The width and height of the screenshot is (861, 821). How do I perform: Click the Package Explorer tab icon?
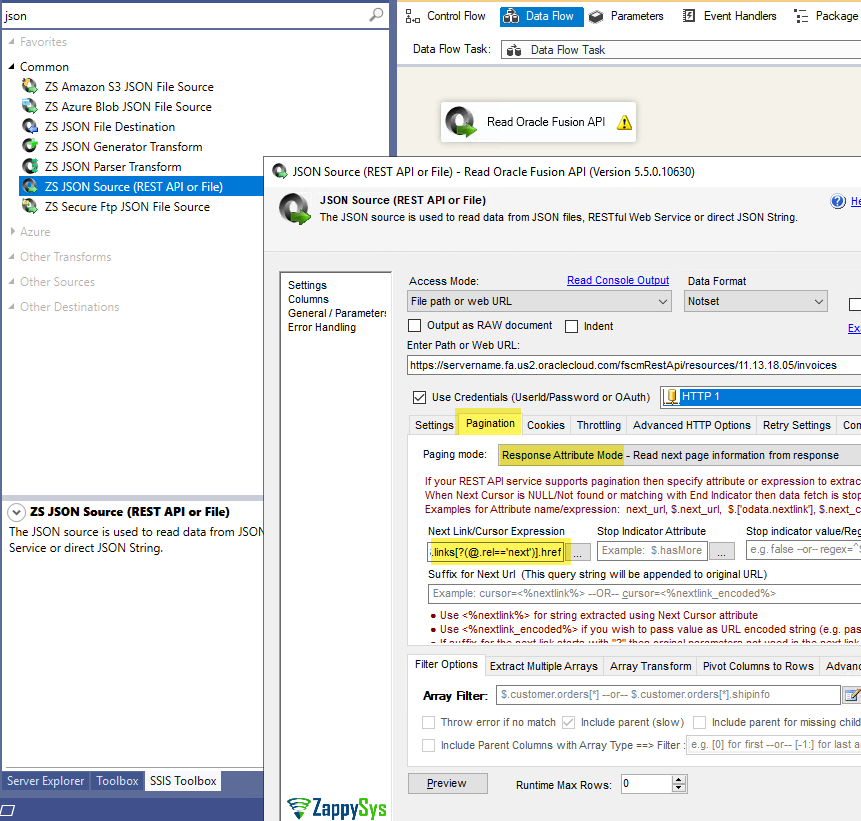point(801,16)
